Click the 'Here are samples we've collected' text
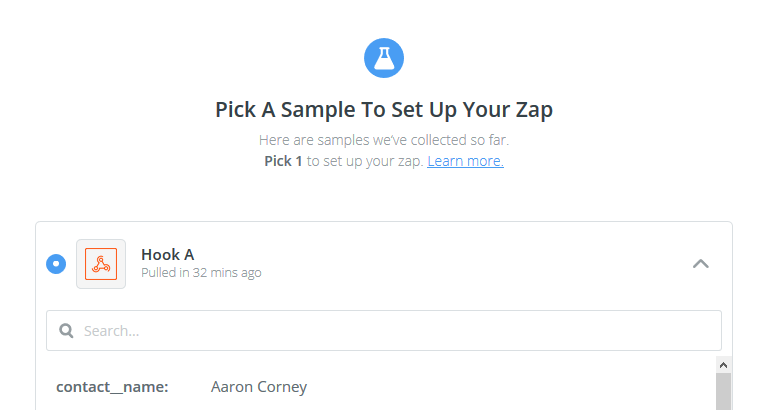This screenshot has width=764, height=410. [384, 140]
